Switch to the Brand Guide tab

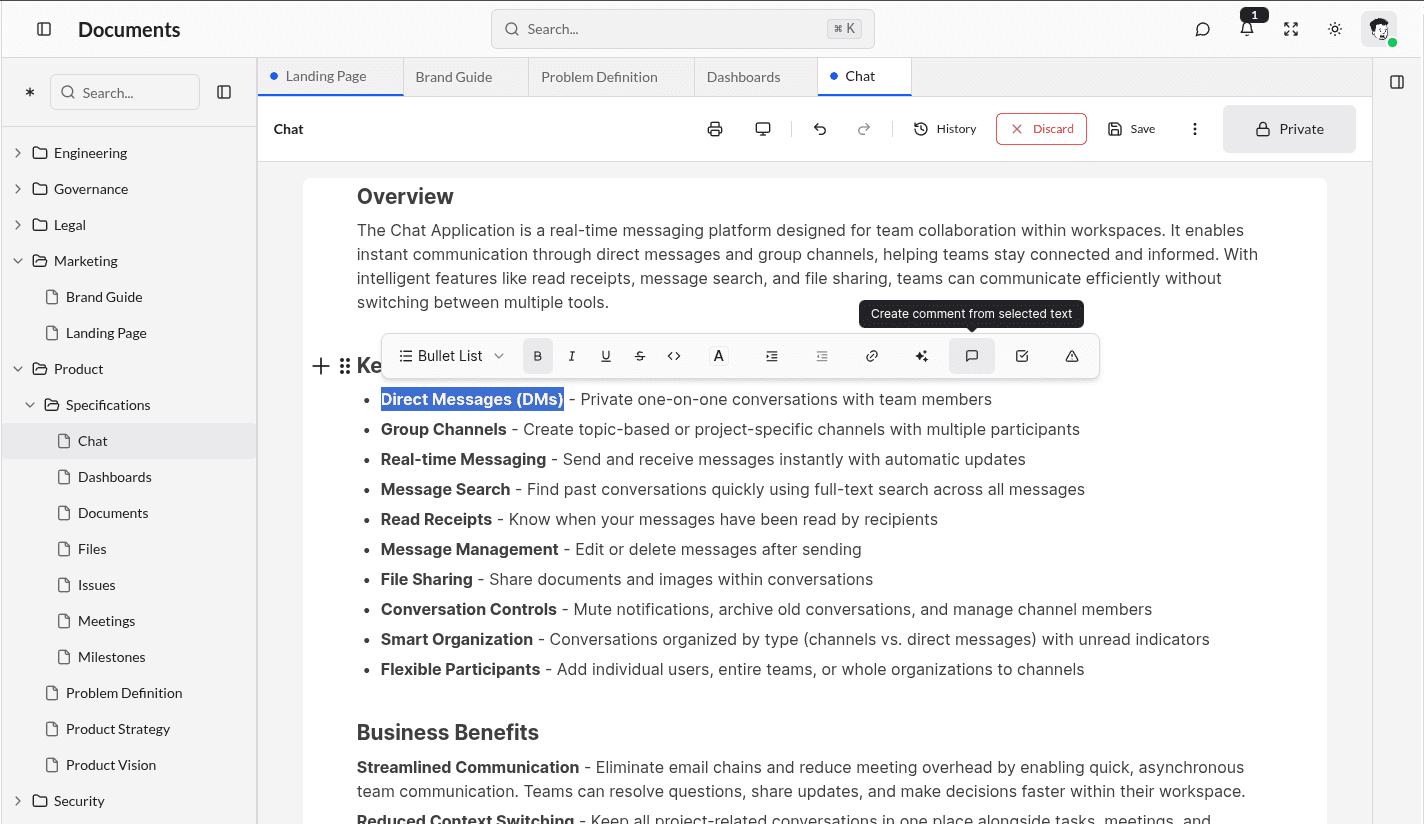[x=452, y=76]
